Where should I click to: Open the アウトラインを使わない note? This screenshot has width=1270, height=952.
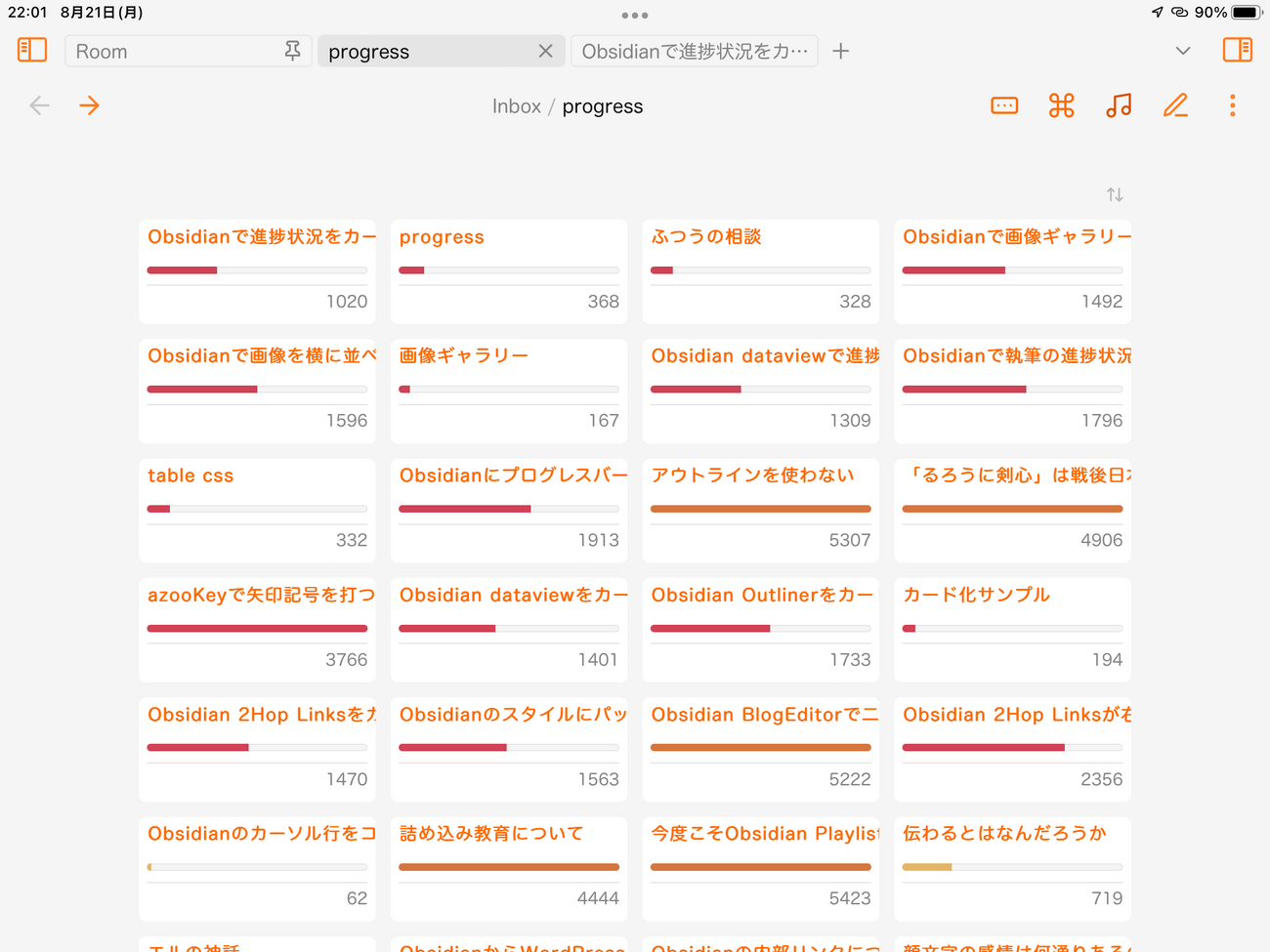click(752, 475)
